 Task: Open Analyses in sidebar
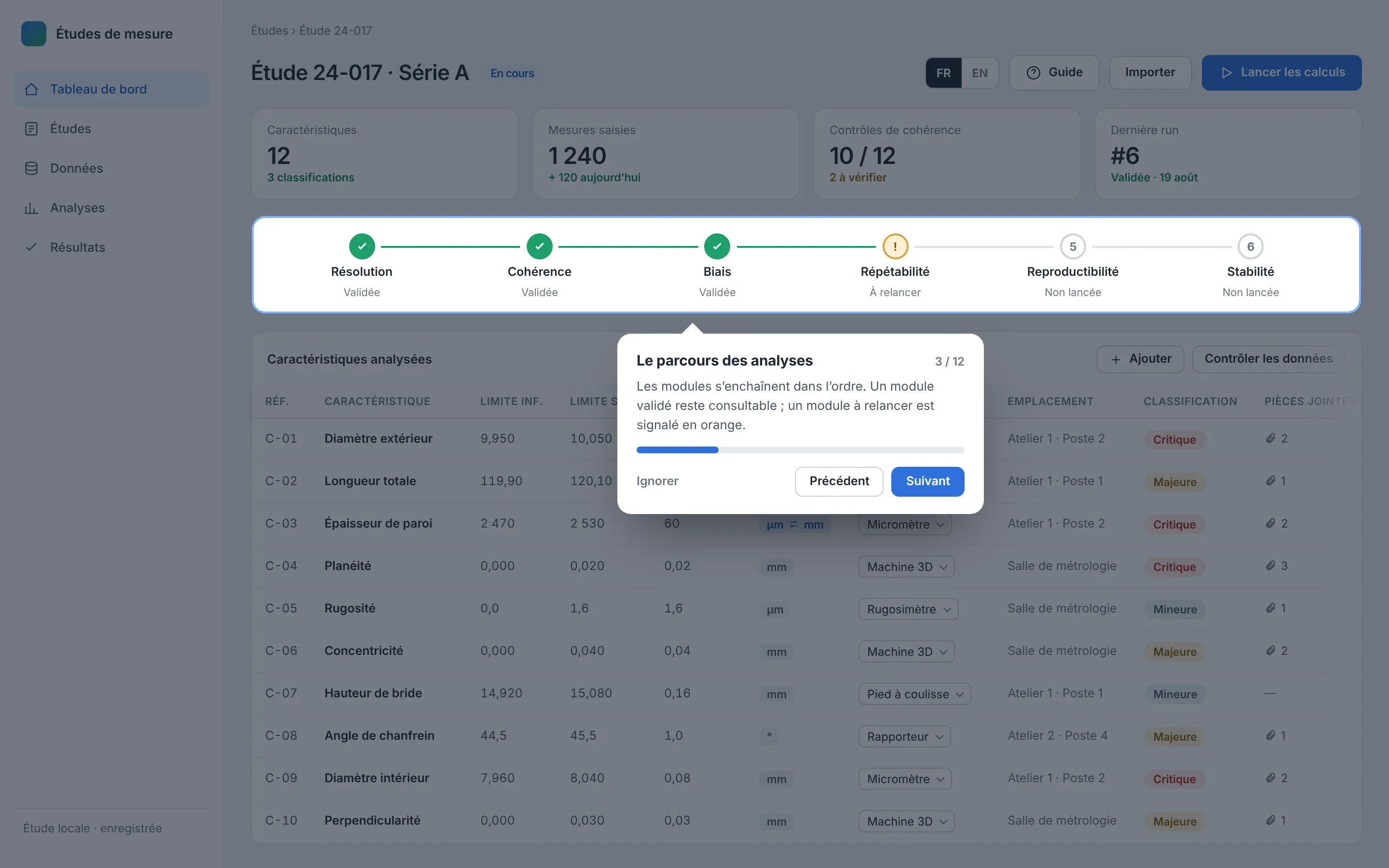(112, 208)
